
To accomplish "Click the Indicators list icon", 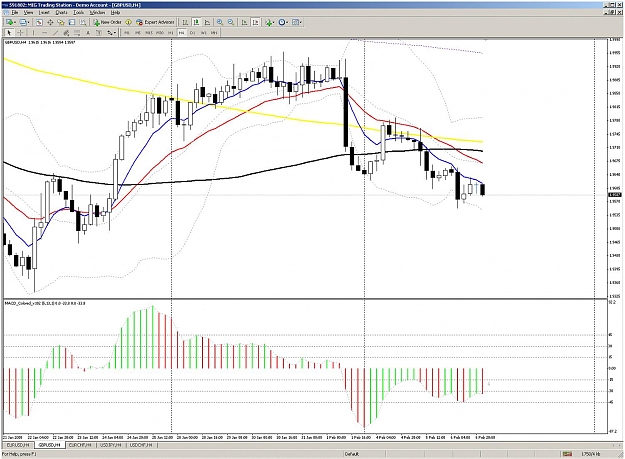I will click(x=269, y=22).
